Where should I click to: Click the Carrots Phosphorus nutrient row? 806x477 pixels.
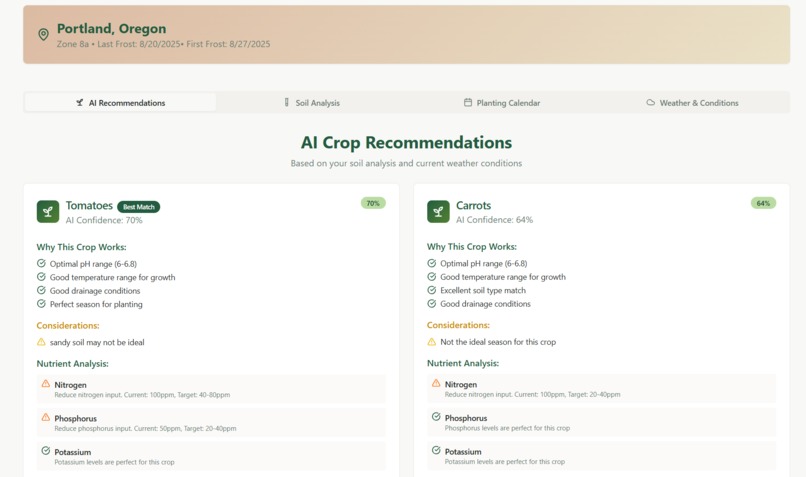(601, 422)
